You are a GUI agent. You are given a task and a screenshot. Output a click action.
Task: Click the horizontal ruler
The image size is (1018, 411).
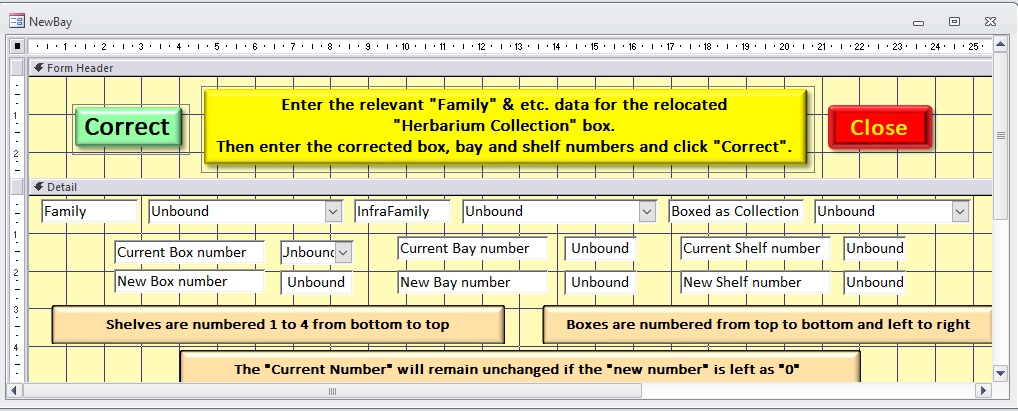coord(510,47)
